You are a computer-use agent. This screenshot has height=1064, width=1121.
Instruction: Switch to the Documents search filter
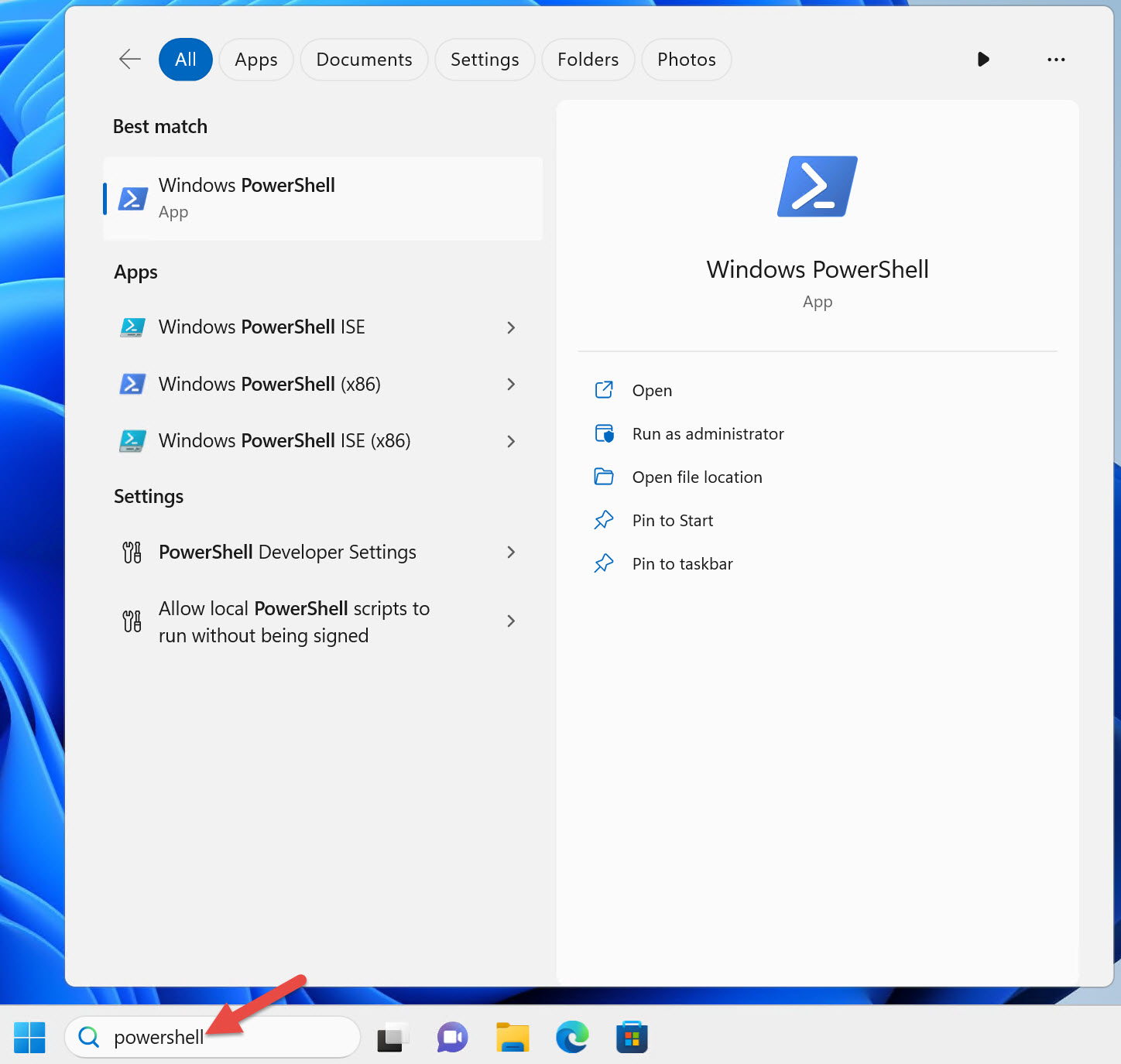(x=364, y=59)
